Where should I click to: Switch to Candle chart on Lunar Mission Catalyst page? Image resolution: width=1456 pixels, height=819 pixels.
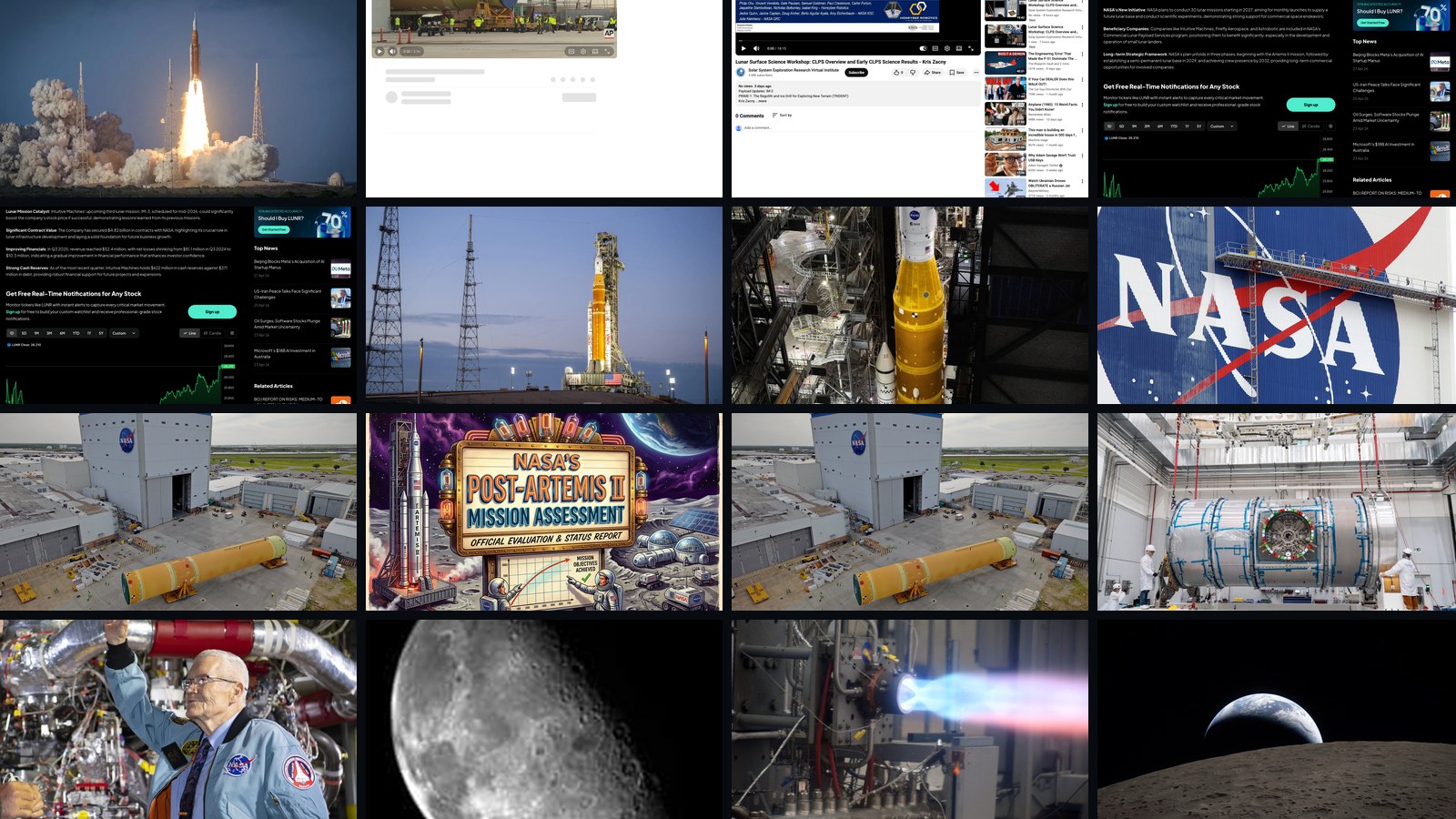click(212, 333)
